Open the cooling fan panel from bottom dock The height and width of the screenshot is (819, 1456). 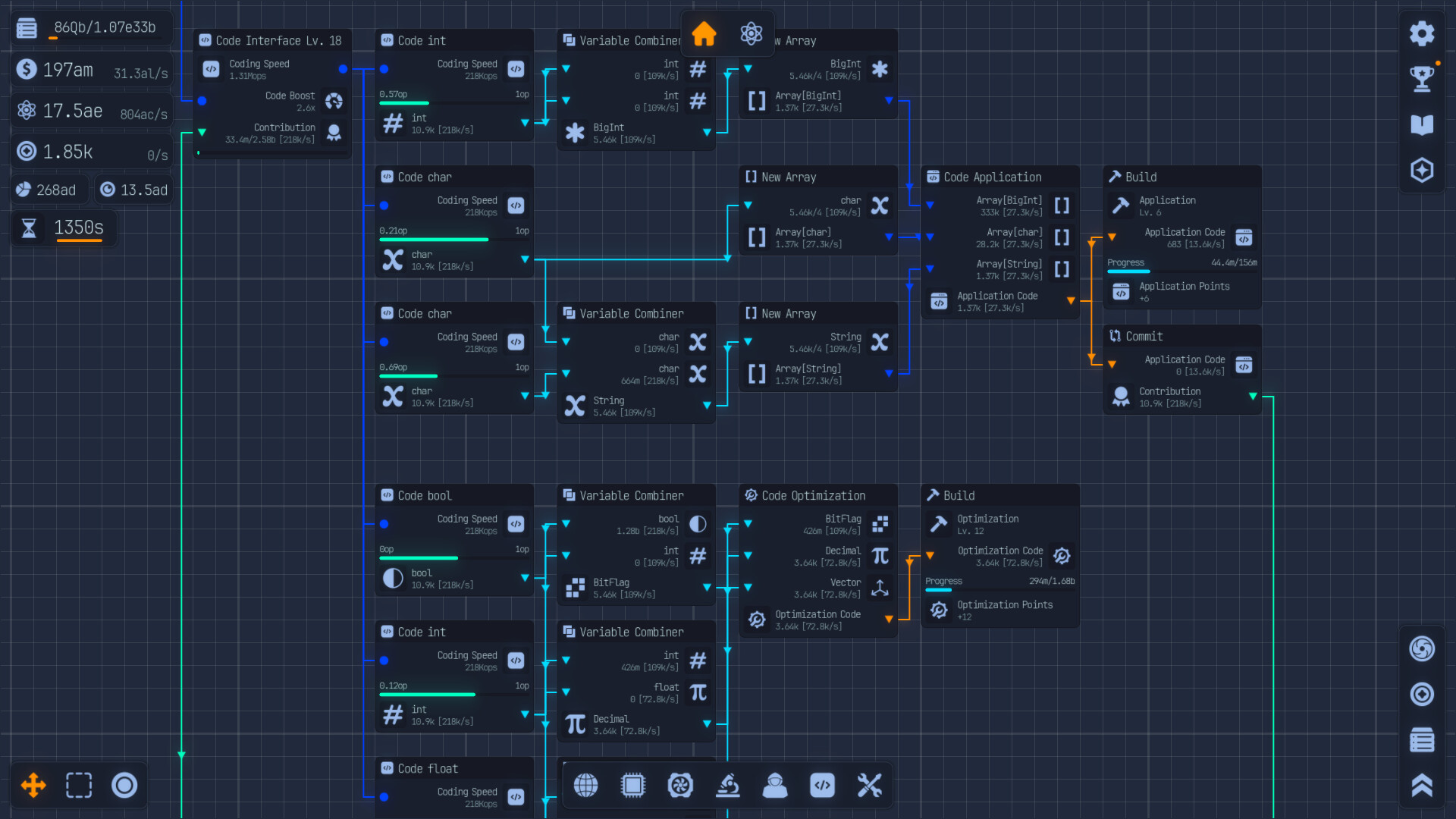pos(681,786)
